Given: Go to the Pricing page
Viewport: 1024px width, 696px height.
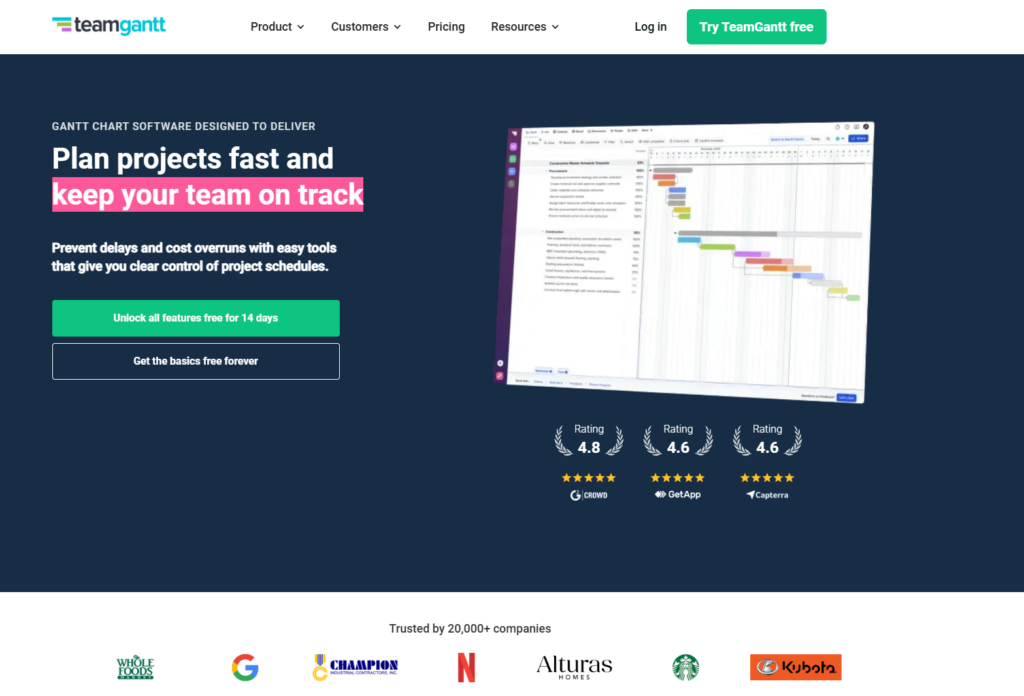Looking at the screenshot, I should 446,27.
